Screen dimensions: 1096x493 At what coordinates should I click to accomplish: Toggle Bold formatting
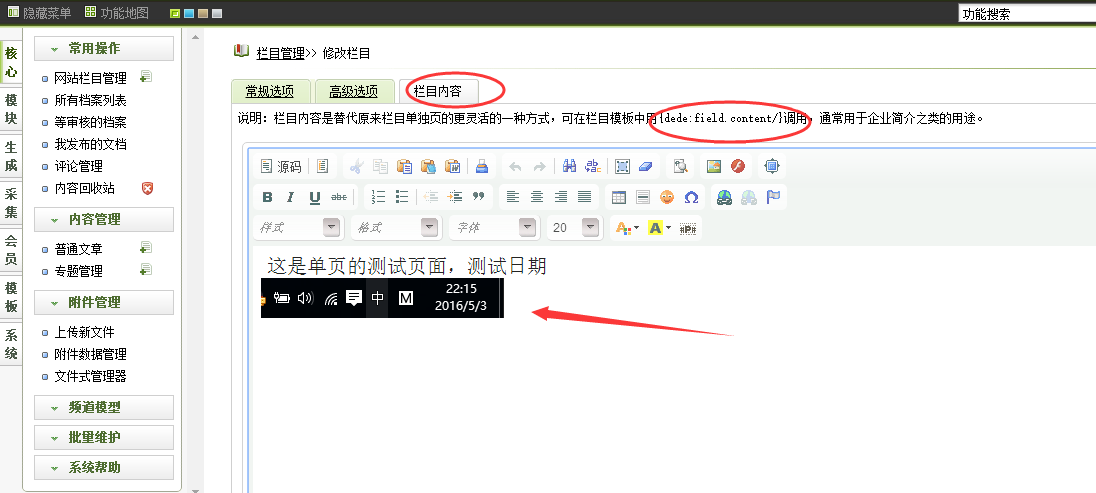coord(267,197)
